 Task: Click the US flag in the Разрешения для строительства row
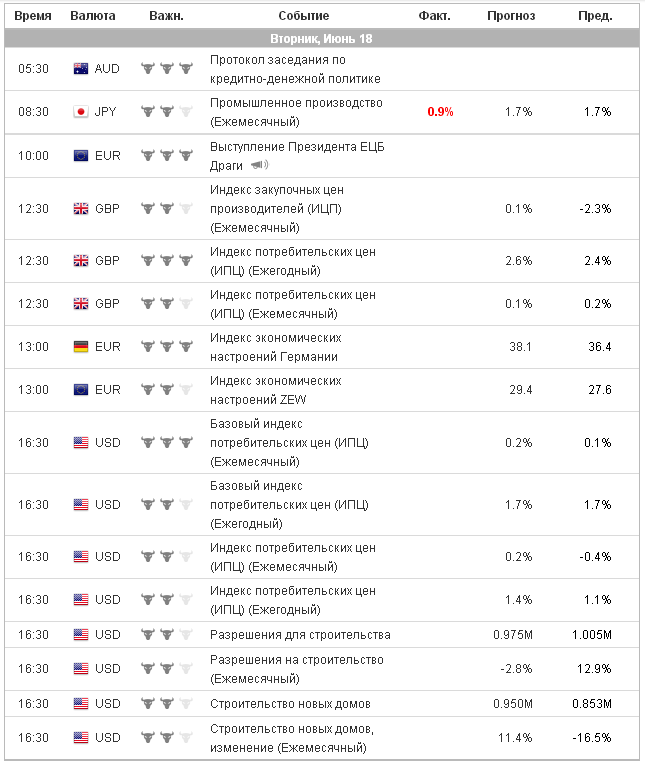[x=82, y=634]
